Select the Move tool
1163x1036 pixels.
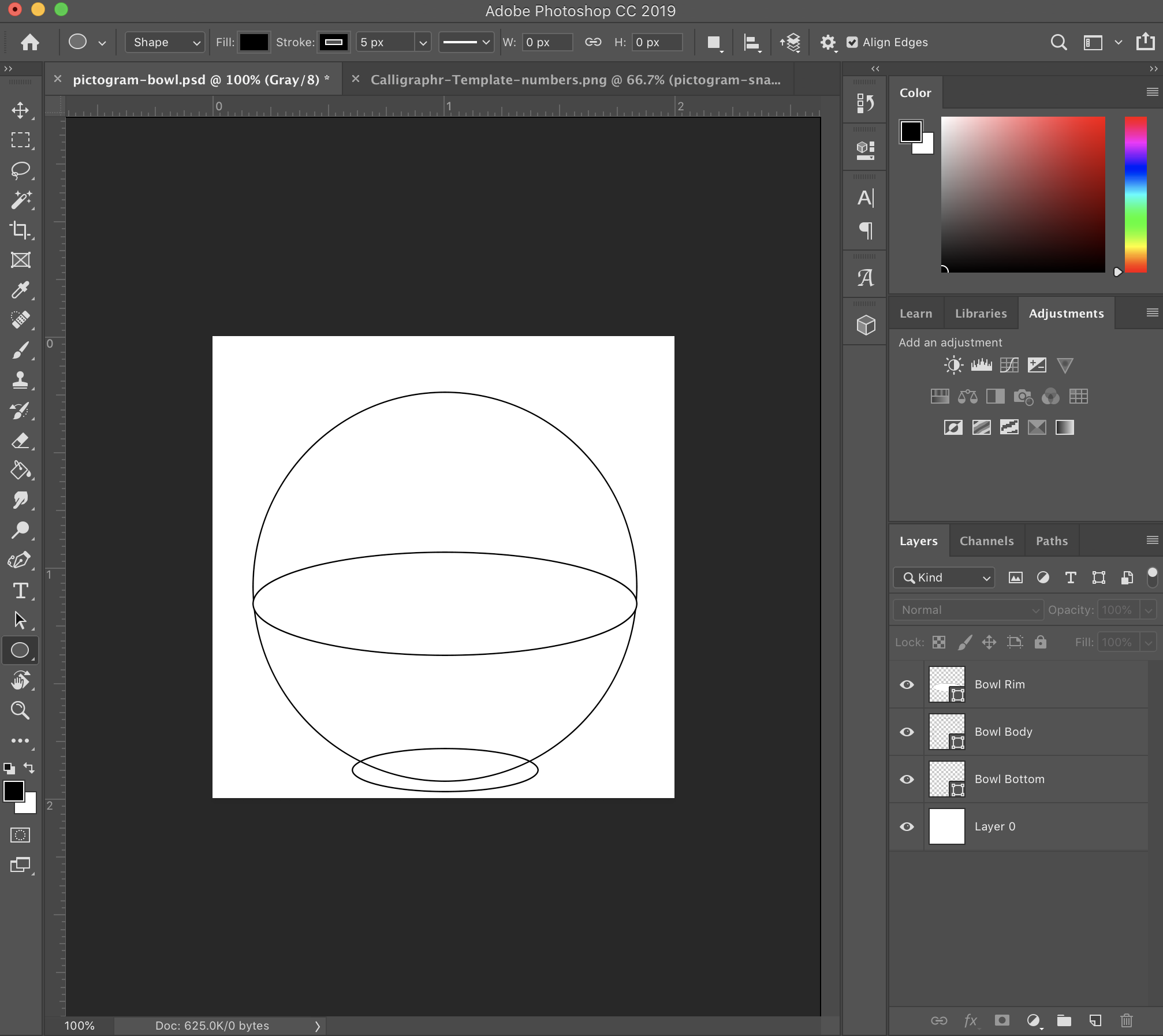[x=20, y=110]
